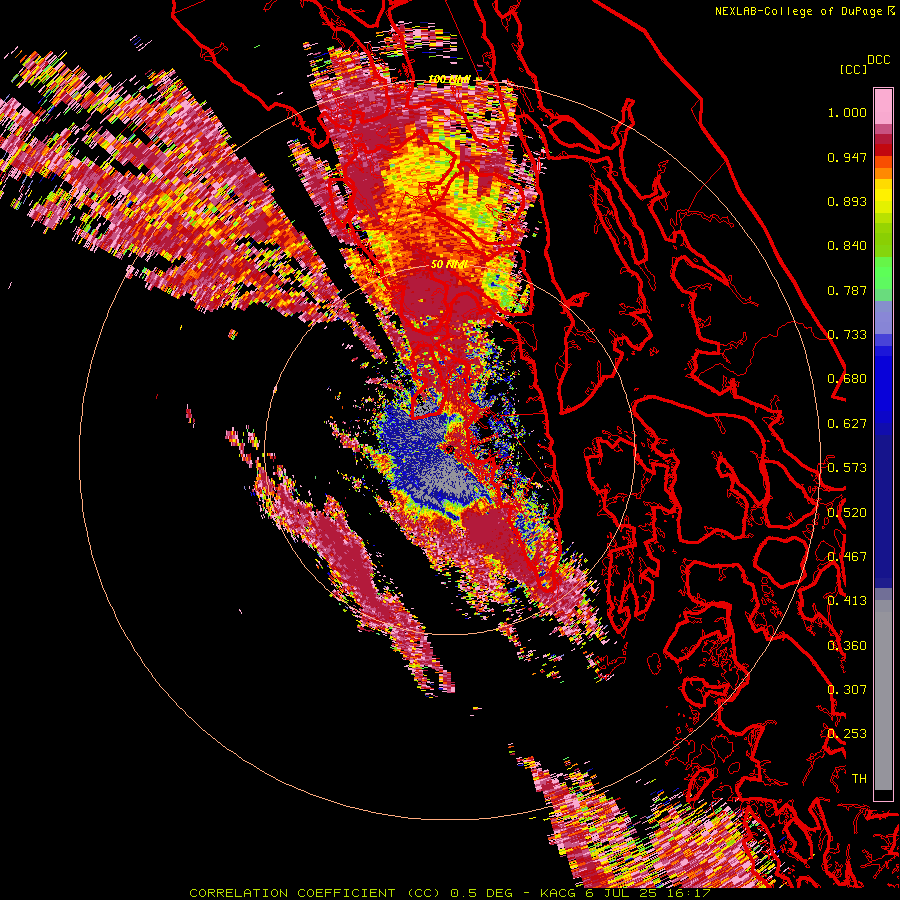Click the 0.307 color scale value
The image size is (900, 900).
point(847,690)
